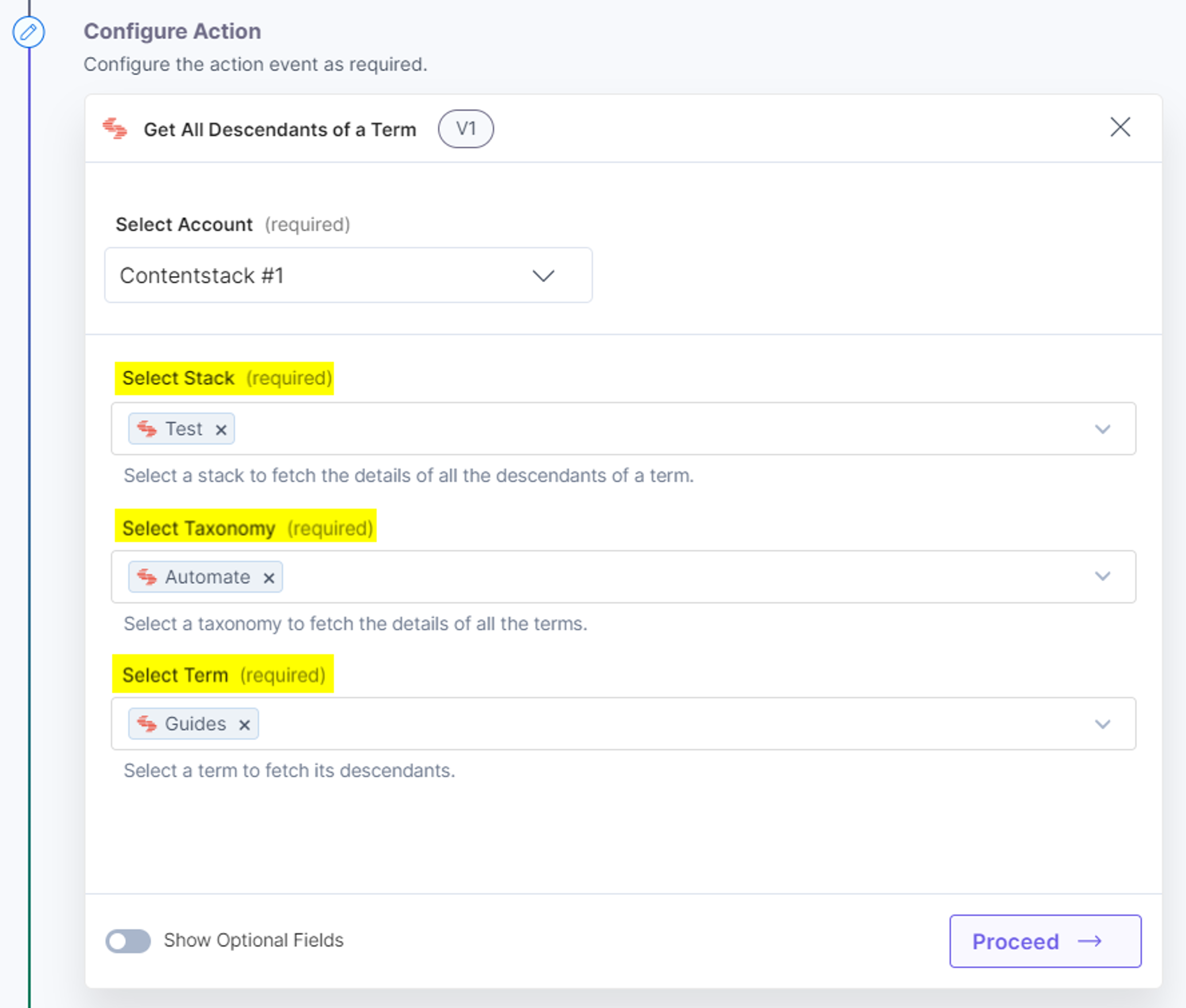Remove the Test stack tag

click(x=221, y=430)
